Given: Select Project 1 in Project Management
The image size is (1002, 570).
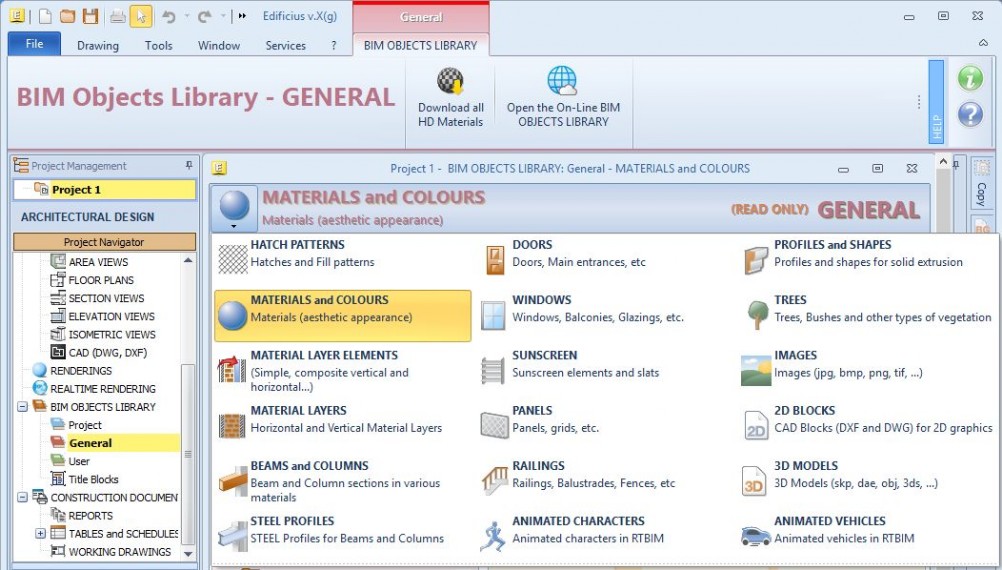Looking at the screenshot, I should pos(105,190).
